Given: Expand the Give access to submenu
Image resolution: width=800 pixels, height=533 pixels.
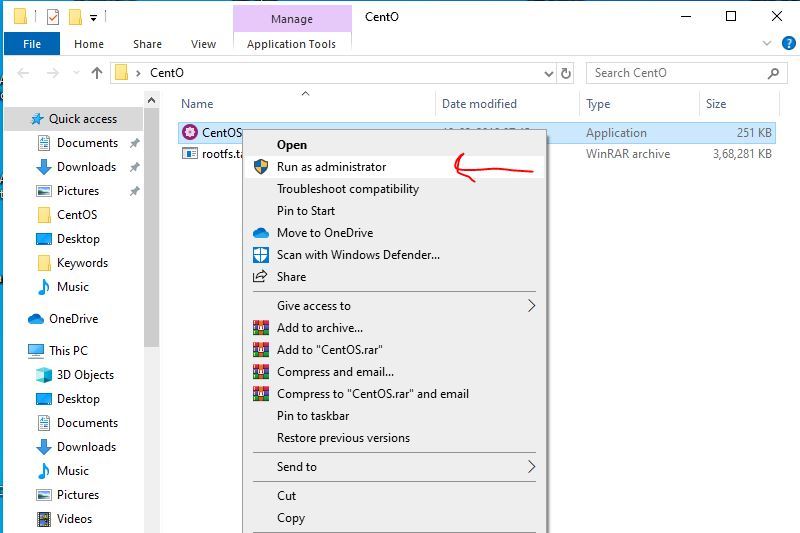Looking at the screenshot, I should point(531,306).
